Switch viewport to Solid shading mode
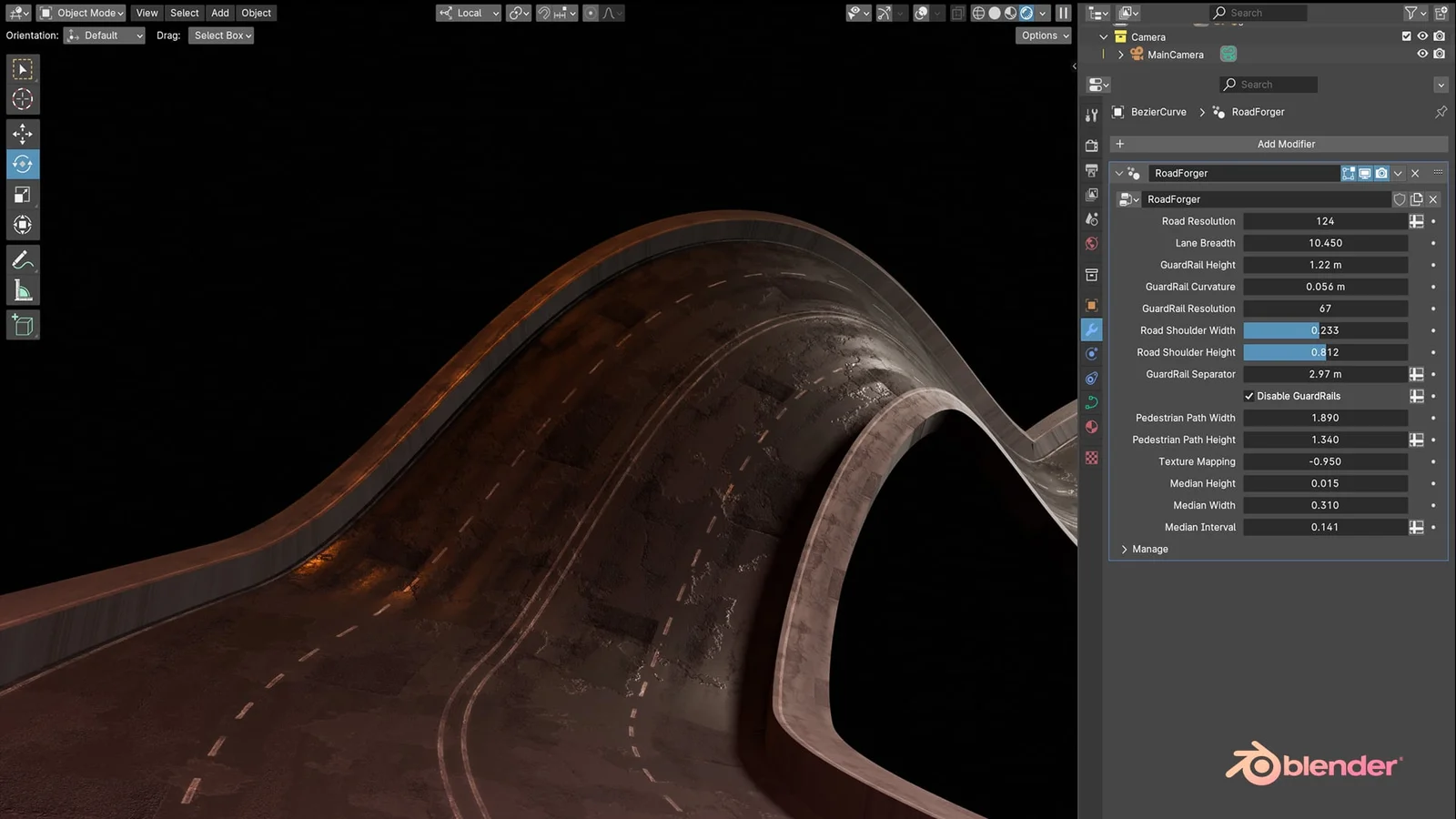This screenshot has width=1456, height=819. pos(995,13)
